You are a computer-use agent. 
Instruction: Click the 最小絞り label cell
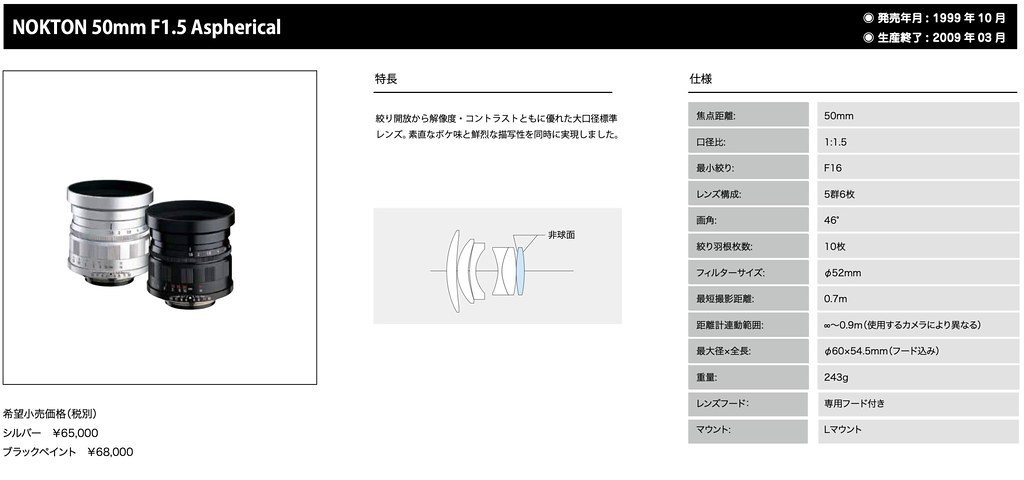coord(748,167)
